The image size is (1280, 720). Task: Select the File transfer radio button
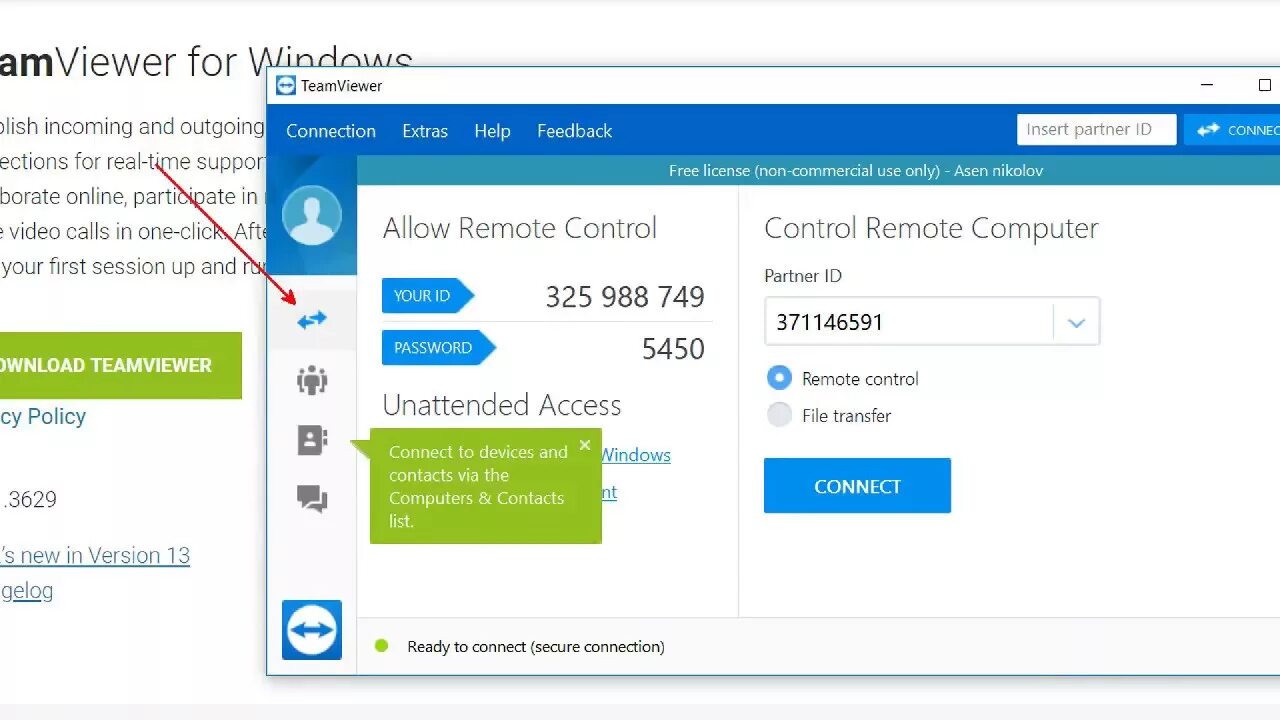click(x=779, y=415)
